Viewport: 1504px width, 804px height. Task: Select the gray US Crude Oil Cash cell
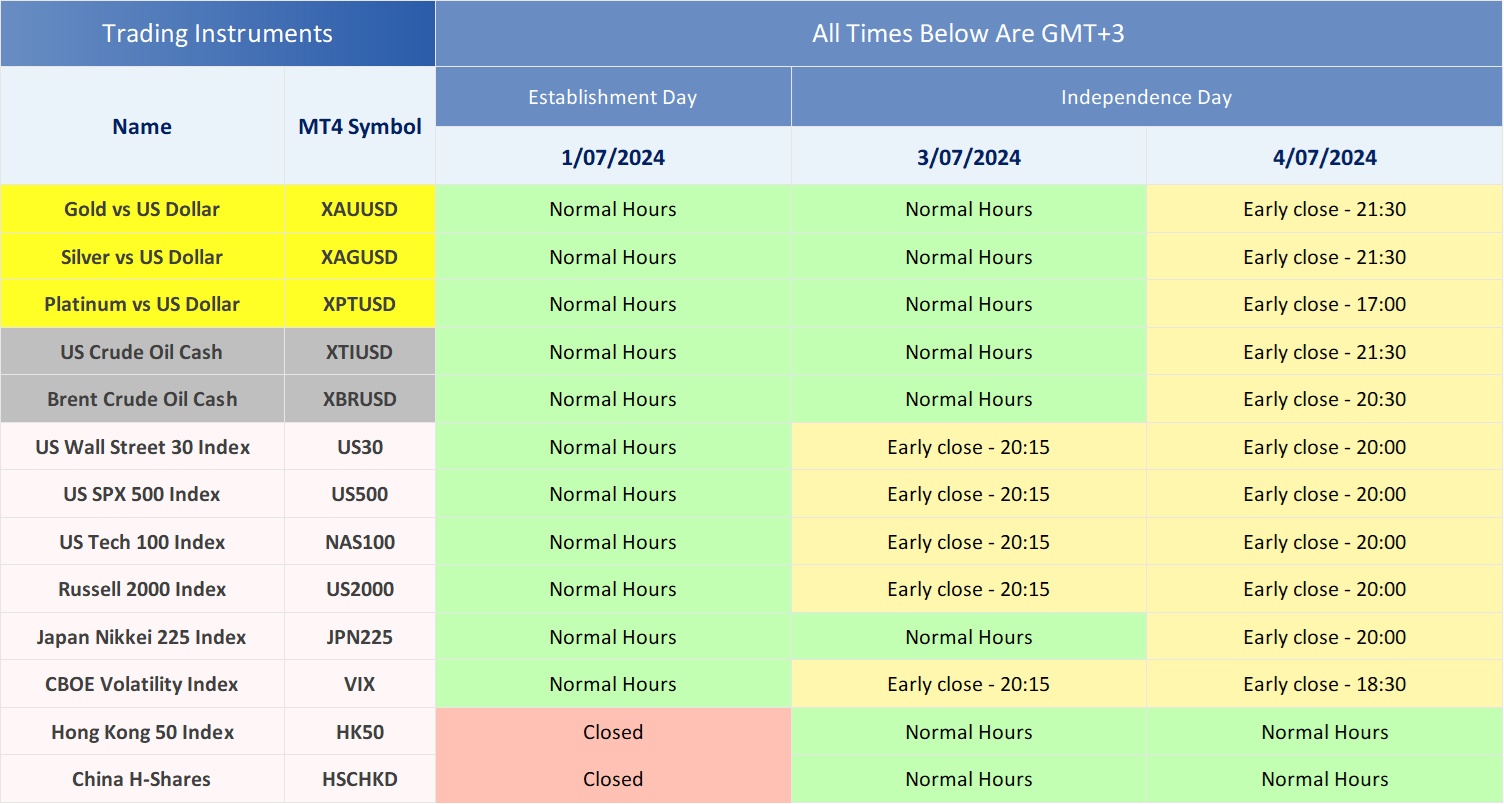point(142,352)
